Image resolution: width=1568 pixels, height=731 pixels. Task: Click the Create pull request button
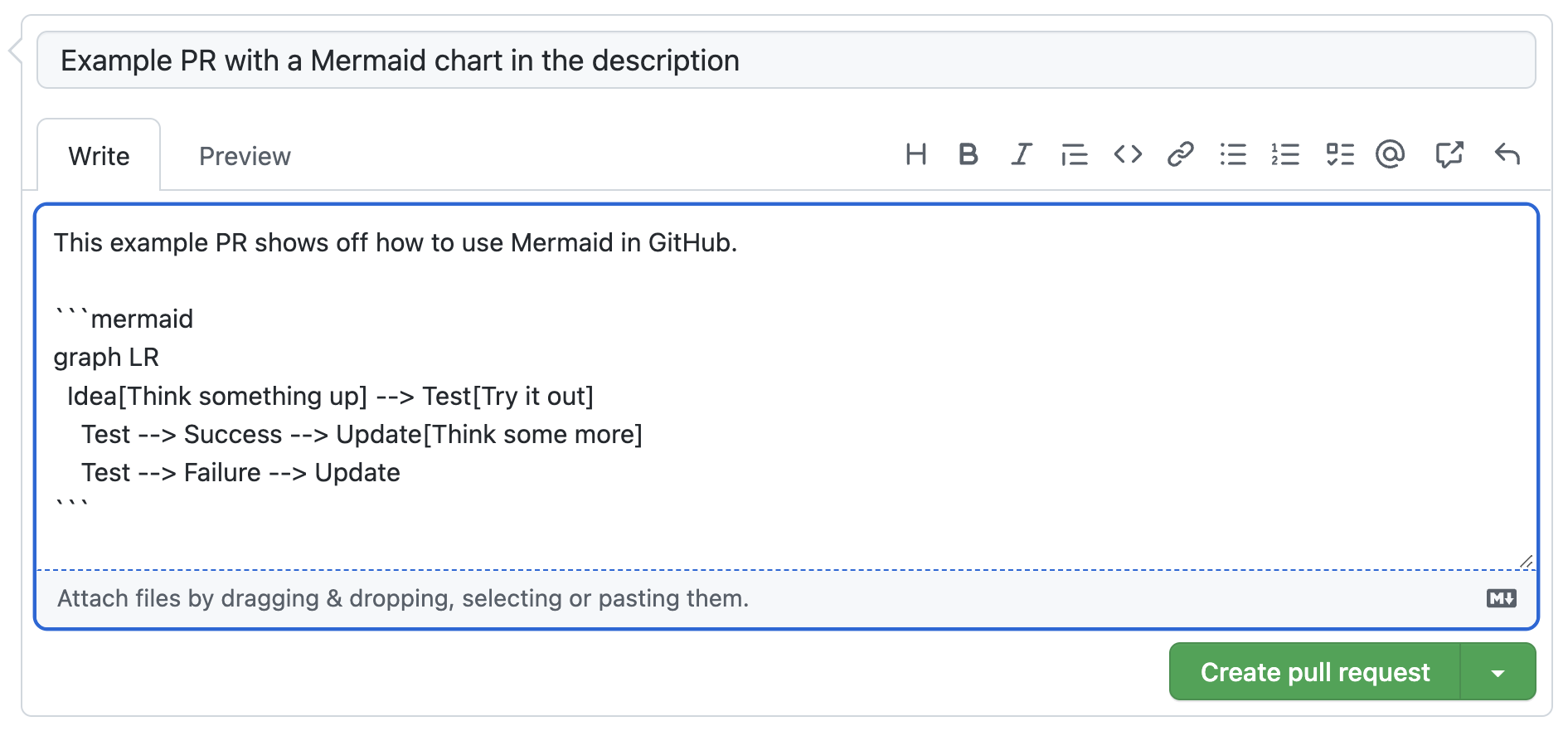pos(1314,672)
